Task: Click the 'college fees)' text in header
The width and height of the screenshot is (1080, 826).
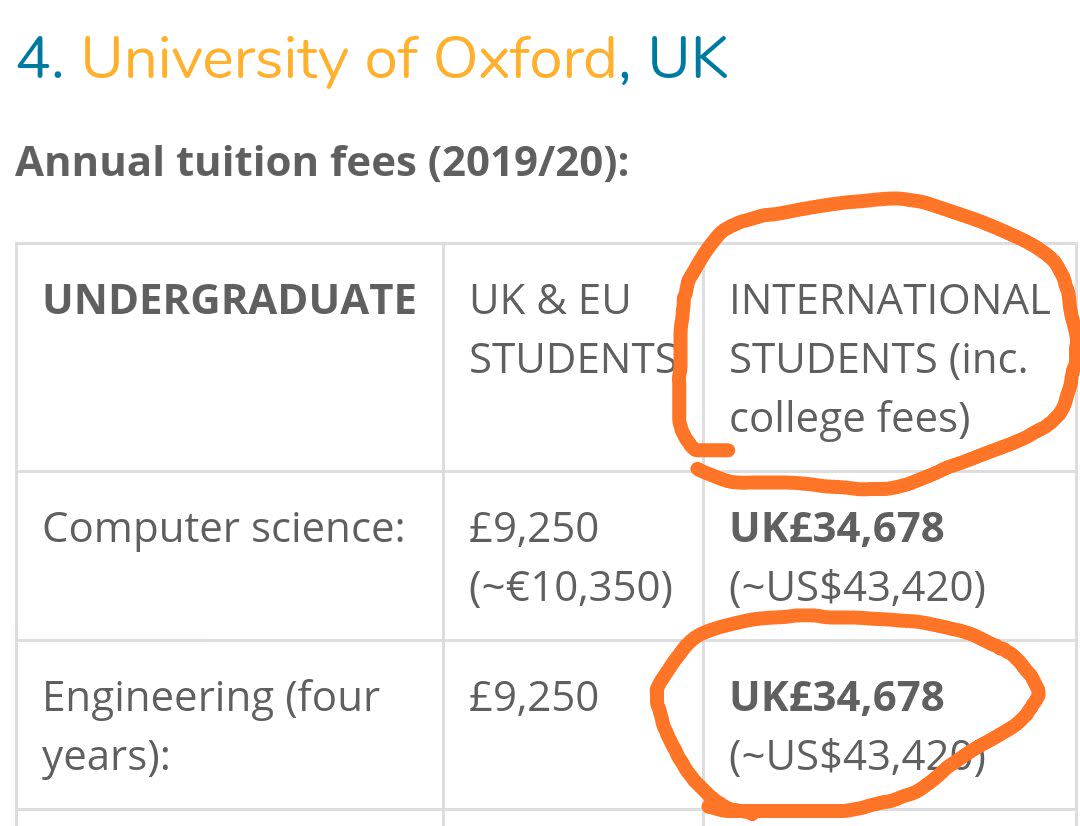Action: pos(850,417)
